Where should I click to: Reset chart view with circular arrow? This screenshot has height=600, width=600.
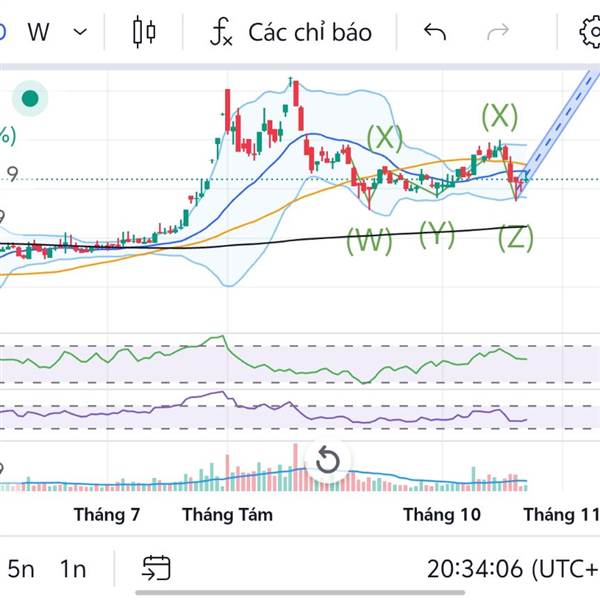coord(328,460)
